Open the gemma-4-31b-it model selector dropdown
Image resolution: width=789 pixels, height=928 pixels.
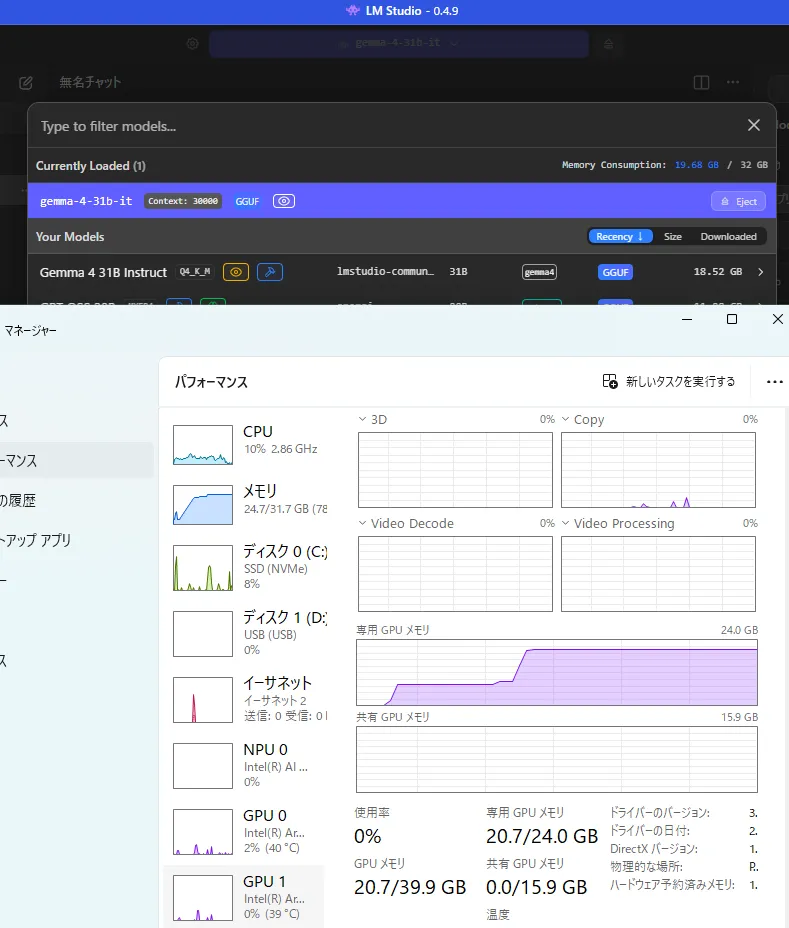click(x=398, y=44)
